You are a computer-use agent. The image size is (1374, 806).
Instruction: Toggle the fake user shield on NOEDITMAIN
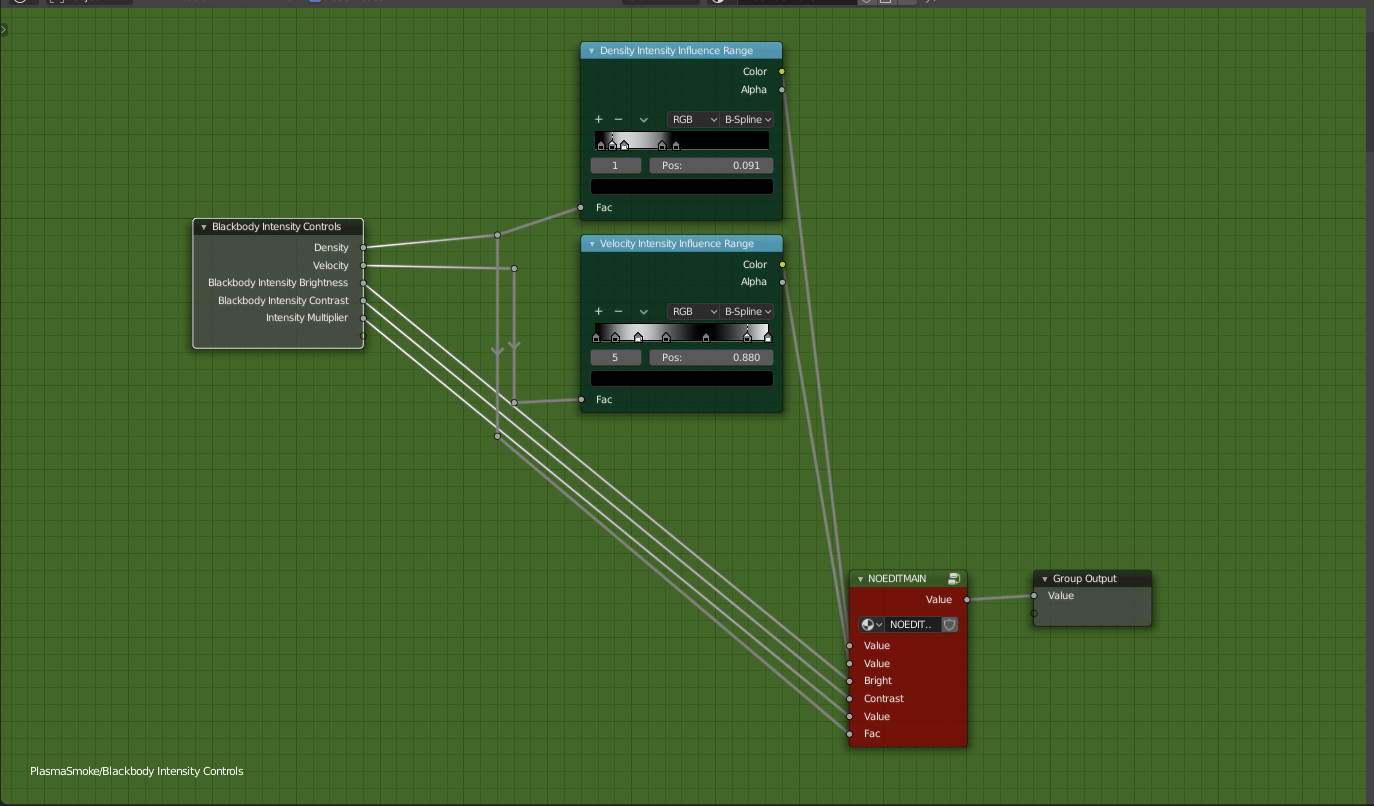[x=948, y=624]
